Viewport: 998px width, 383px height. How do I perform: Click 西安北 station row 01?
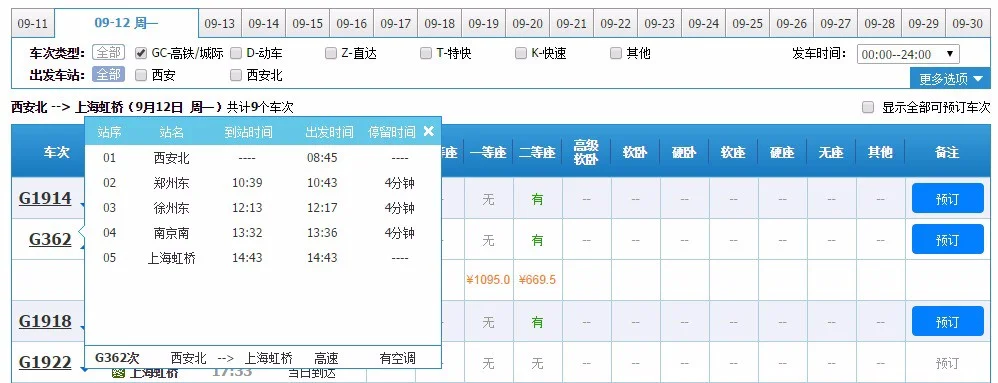172,158
